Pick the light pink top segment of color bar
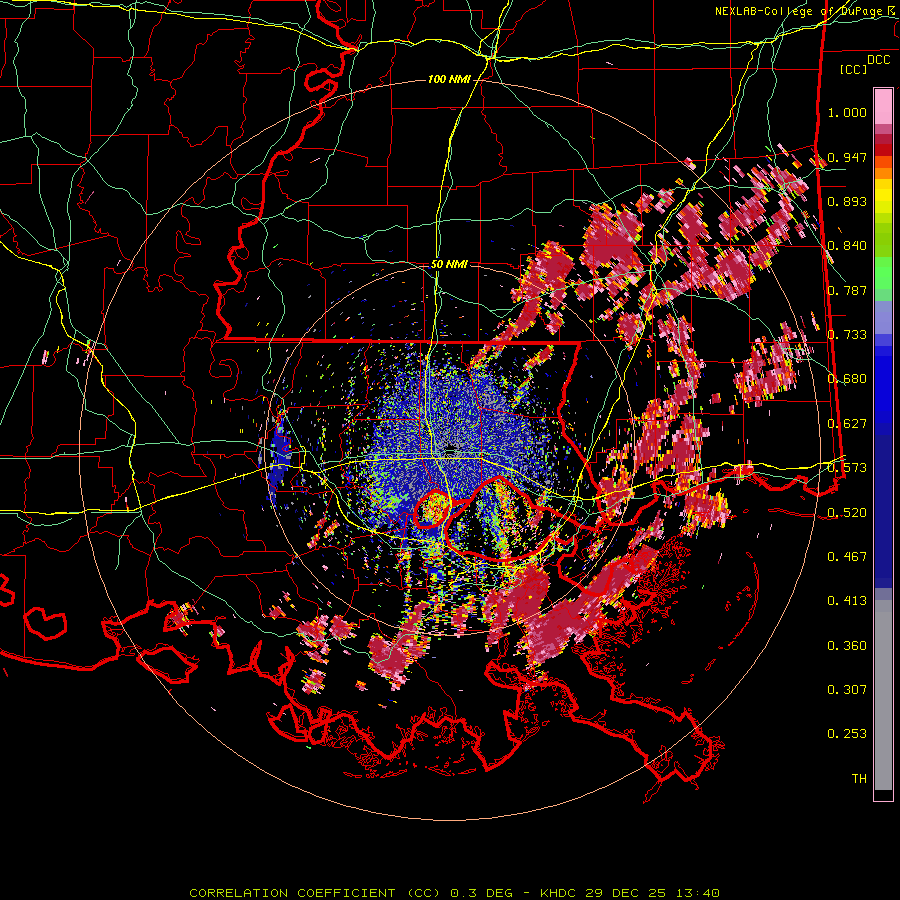Screen dimensions: 900x900 883,107
